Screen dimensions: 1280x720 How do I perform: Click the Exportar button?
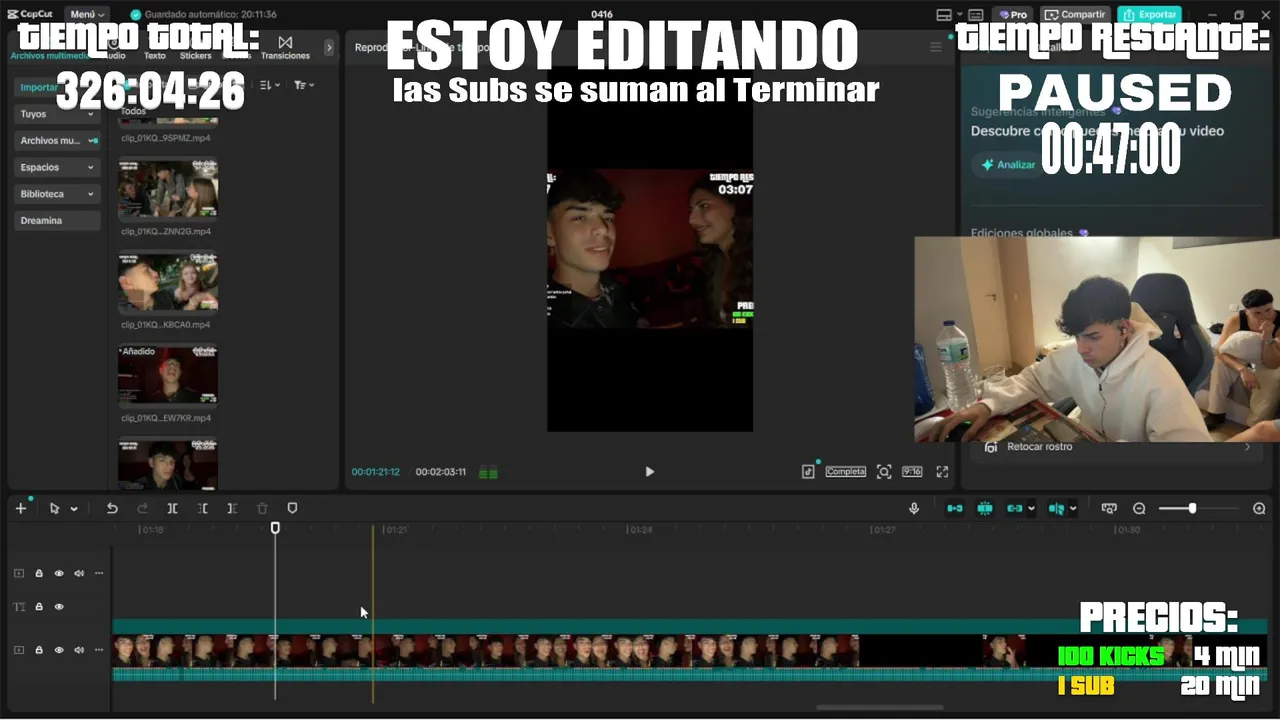(x=1149, y=14)
